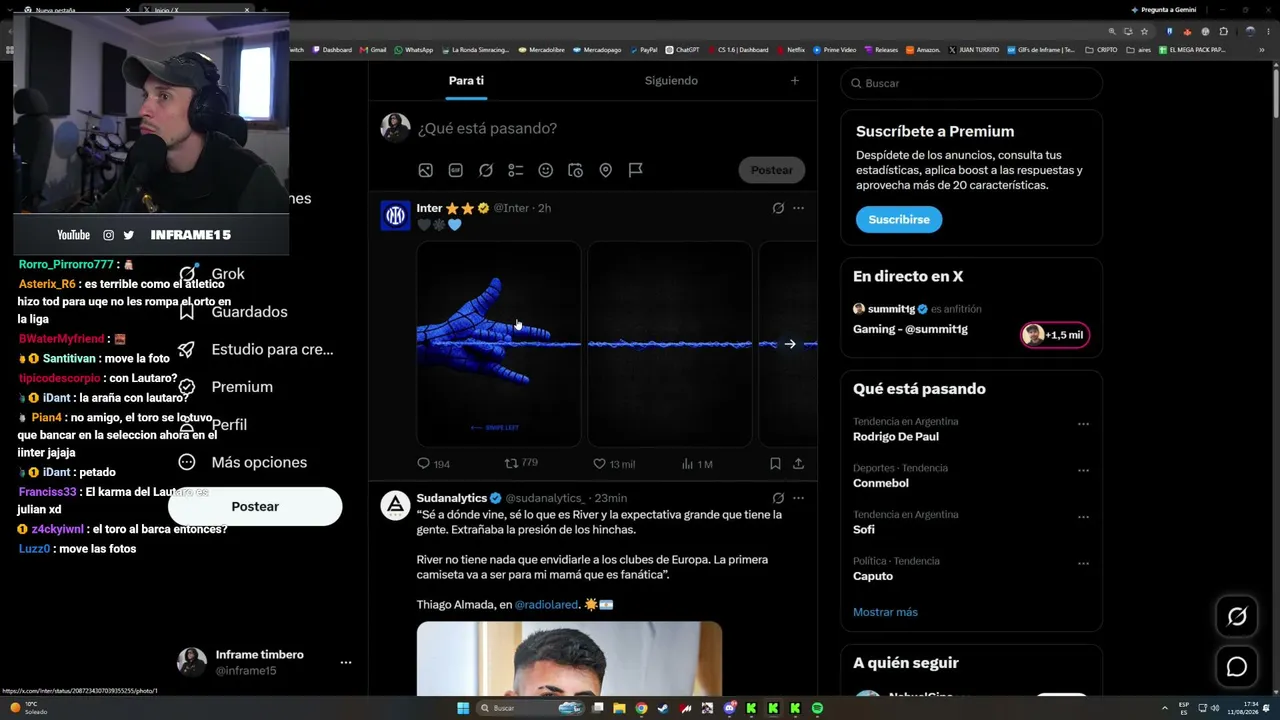Show next image in Inter carousel
This screenshot has height=720, width=1280.
click(790, 344)
